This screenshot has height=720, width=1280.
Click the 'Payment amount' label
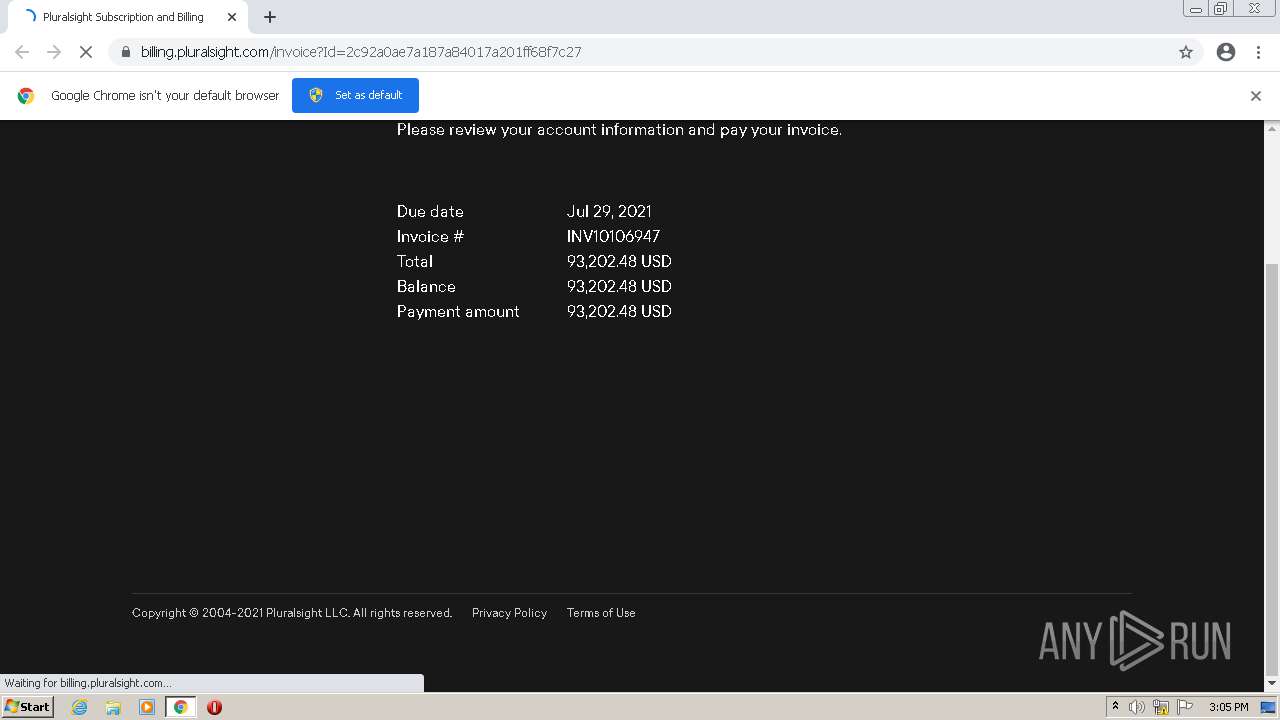pyautogui.click(x=458, y=312)
